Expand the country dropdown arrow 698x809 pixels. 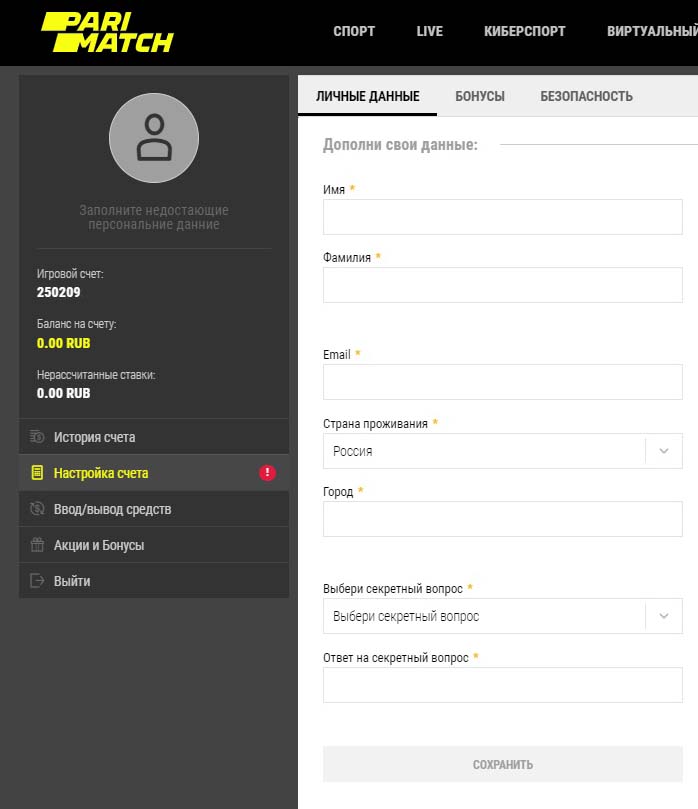(x=664, y=451)
